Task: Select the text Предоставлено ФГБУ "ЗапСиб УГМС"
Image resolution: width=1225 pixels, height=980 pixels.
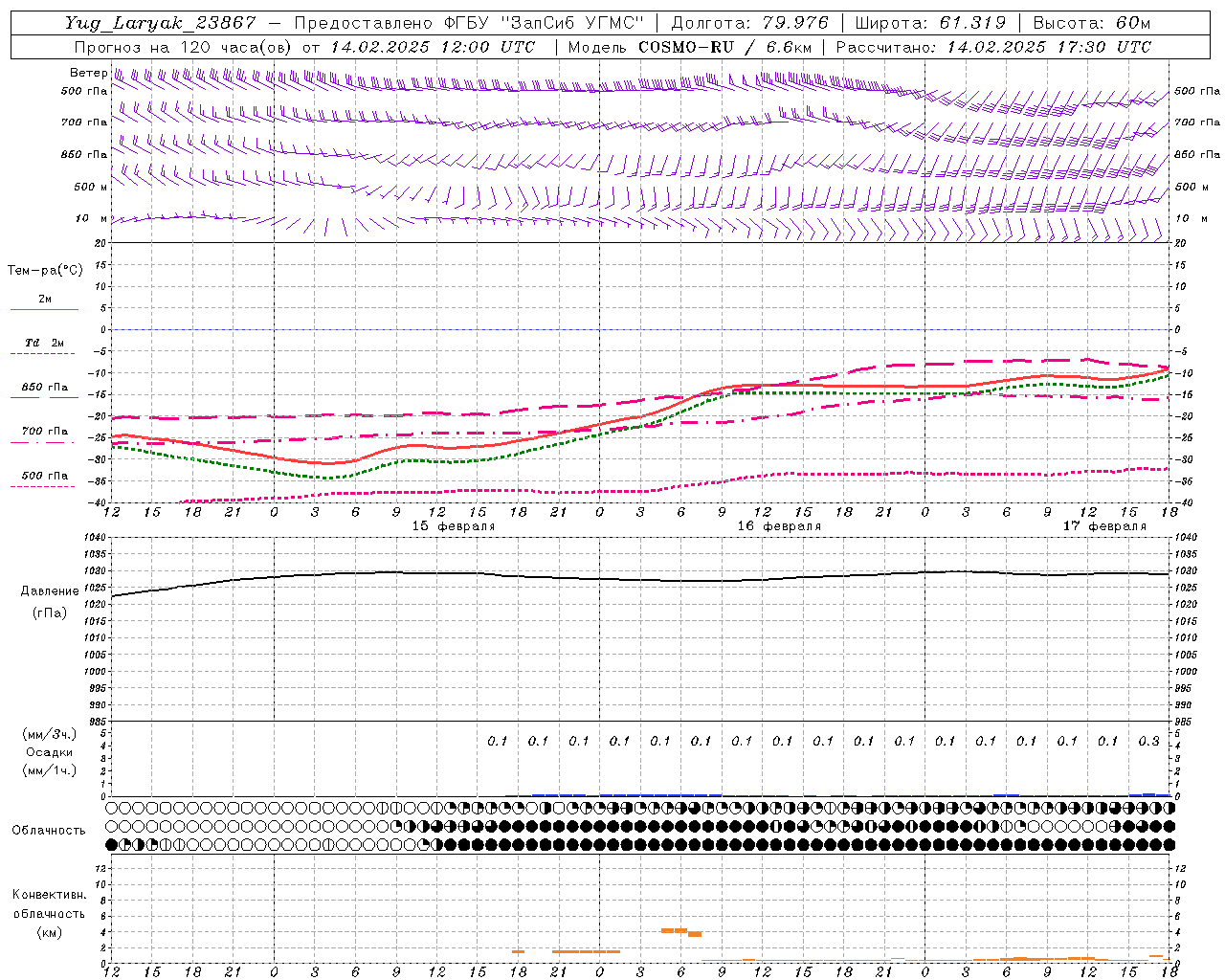Action: point(469,23)
